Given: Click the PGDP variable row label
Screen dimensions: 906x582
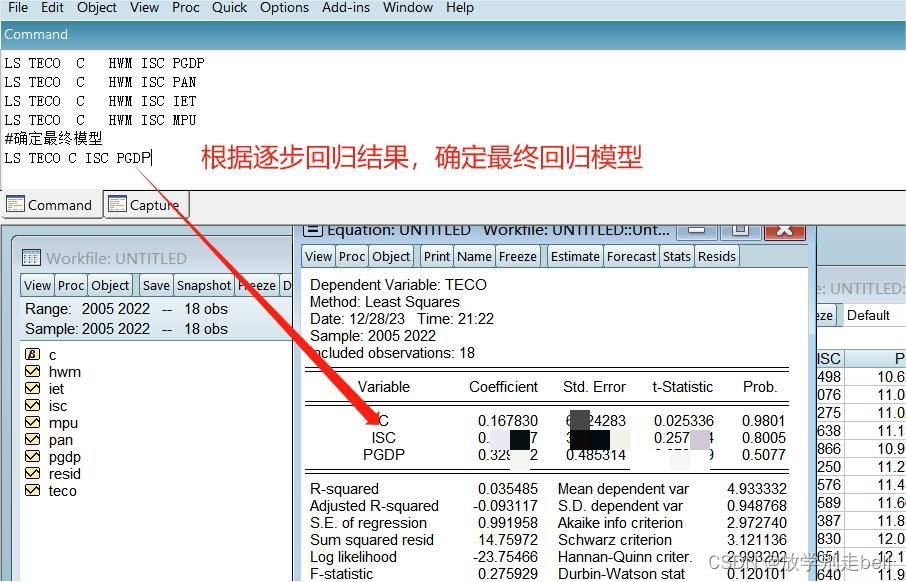Looking at the screenshot, I should coord(384,455).
